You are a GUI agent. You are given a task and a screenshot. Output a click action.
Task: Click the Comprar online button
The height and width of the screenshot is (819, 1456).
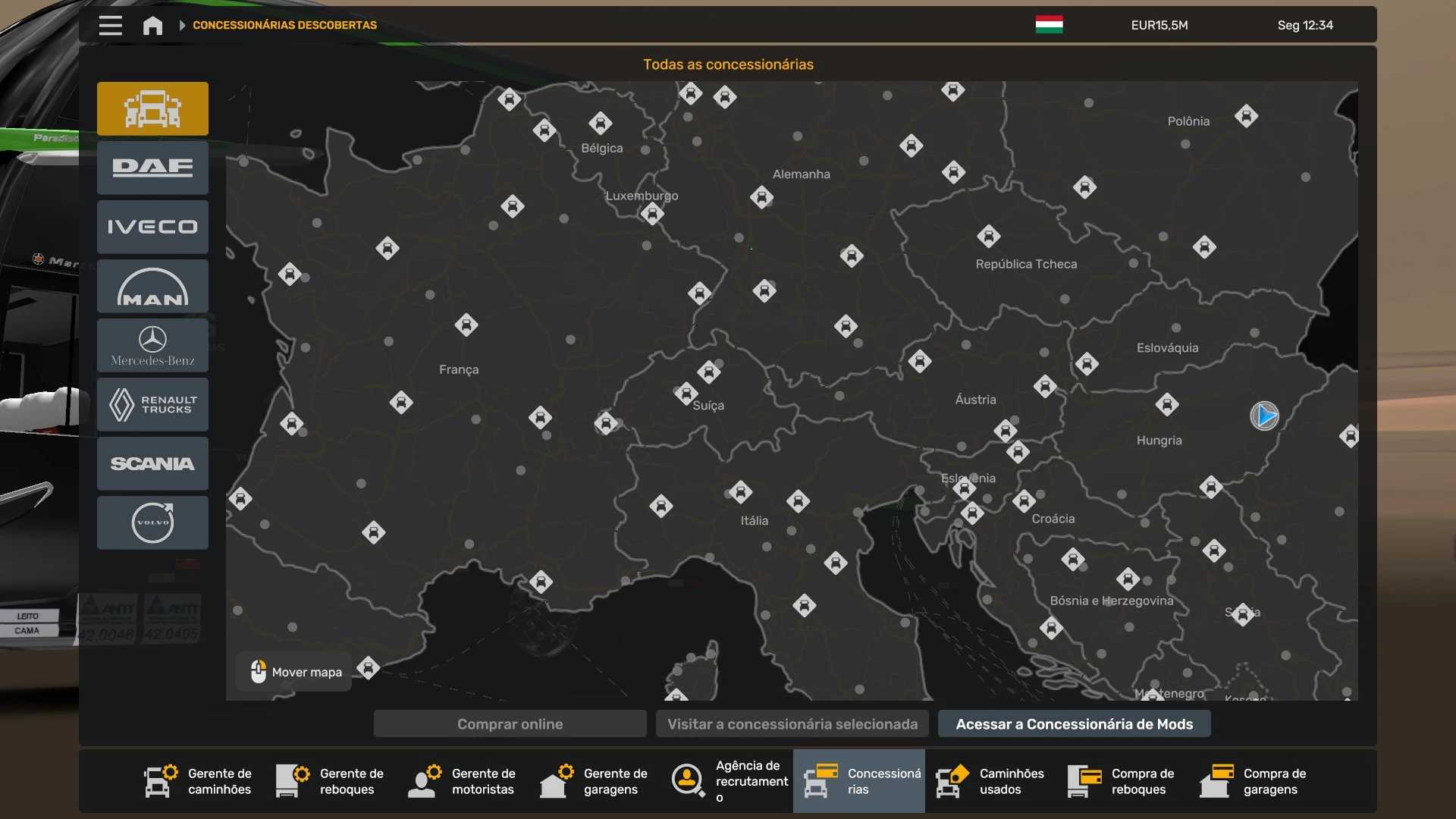pyautogui.click(x=510, y=724)
